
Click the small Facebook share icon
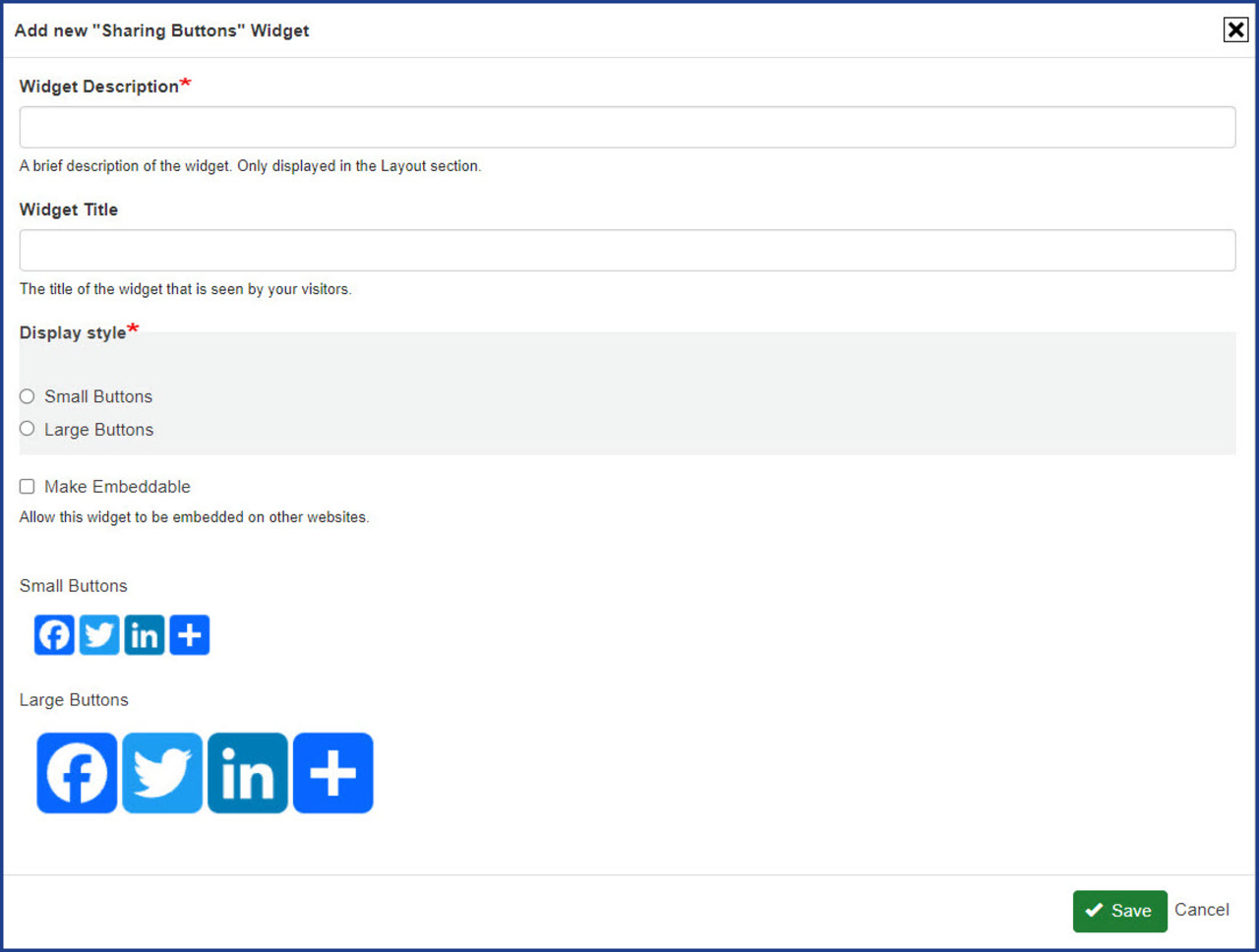[x=54, y=635]
